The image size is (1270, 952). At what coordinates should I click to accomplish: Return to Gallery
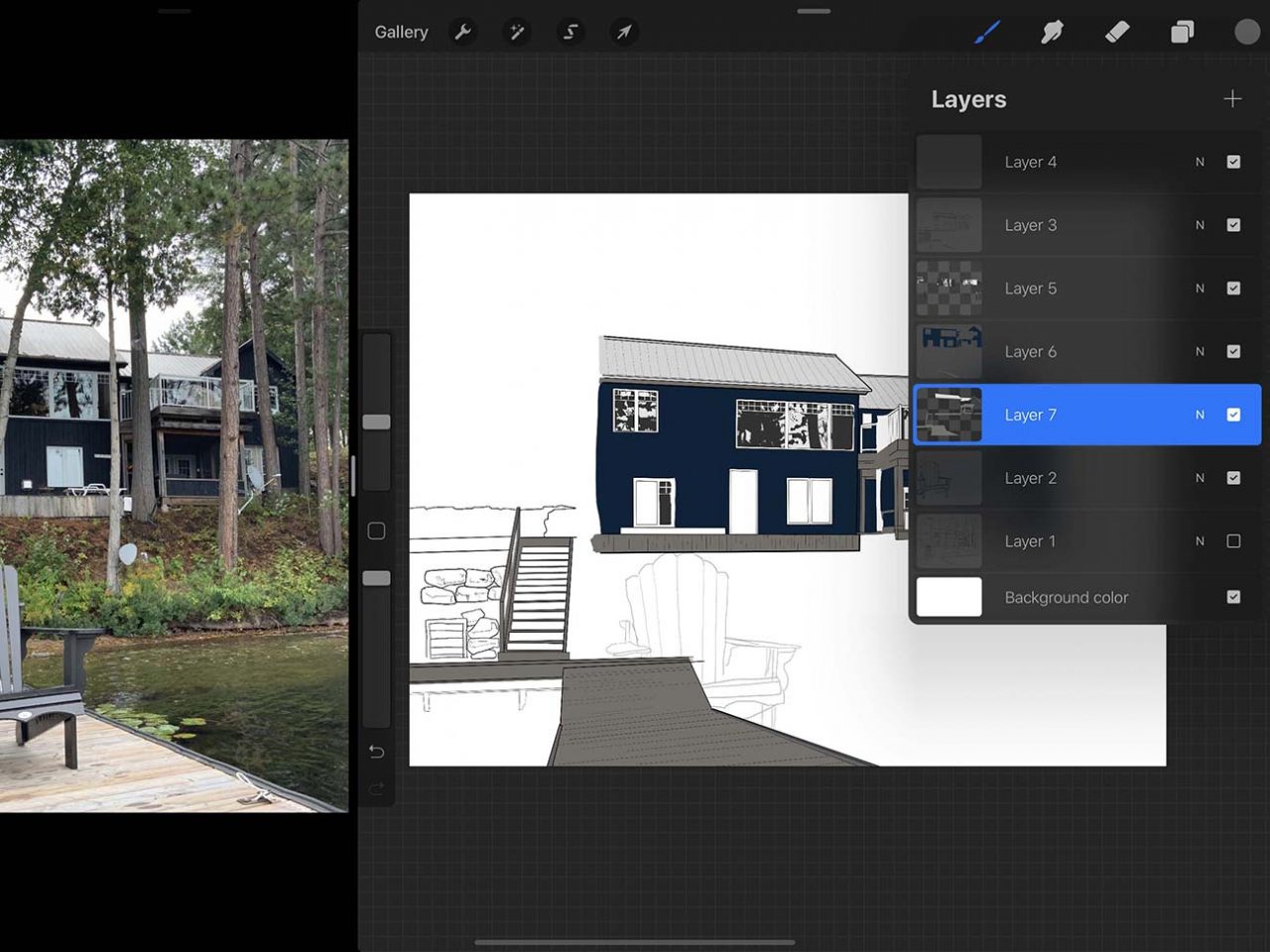coord(401,32)
